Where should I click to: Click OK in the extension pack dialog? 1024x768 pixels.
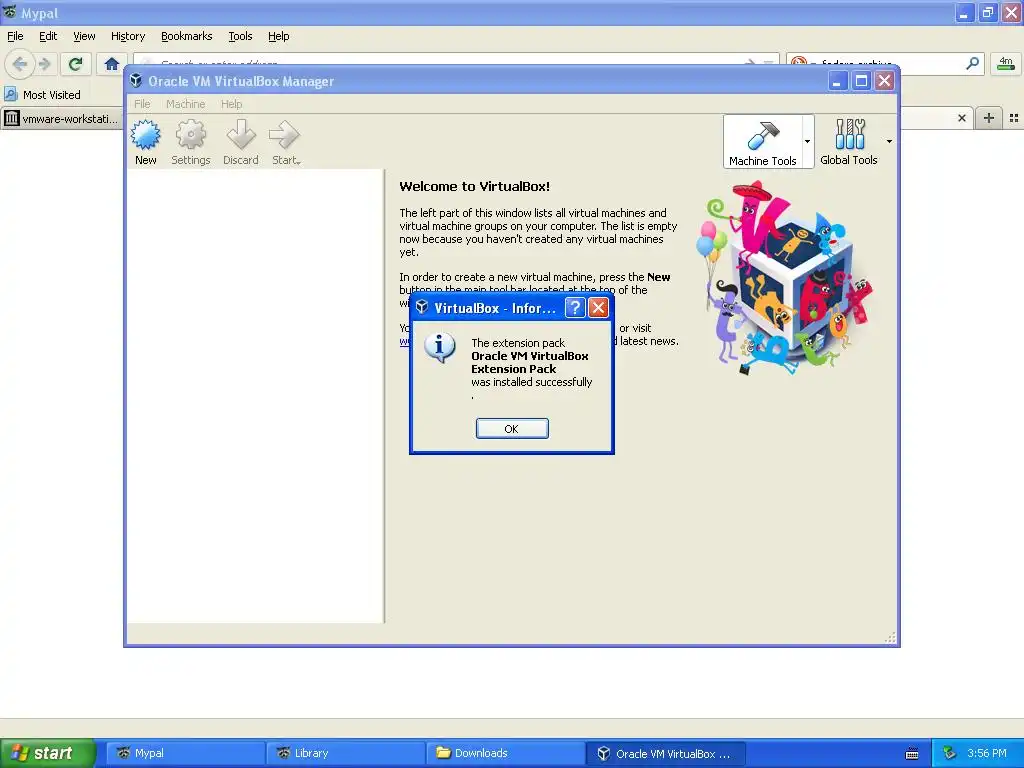click(512, 428)
